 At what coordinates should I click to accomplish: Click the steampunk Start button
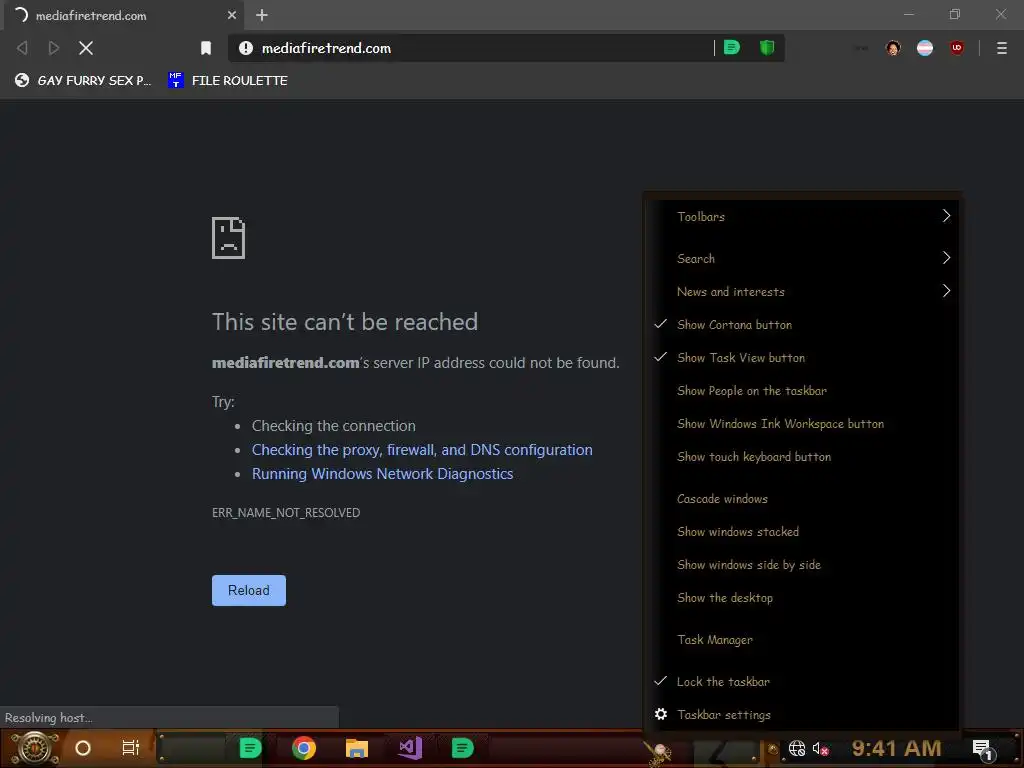pyautogui.click(x=35, y=748)
